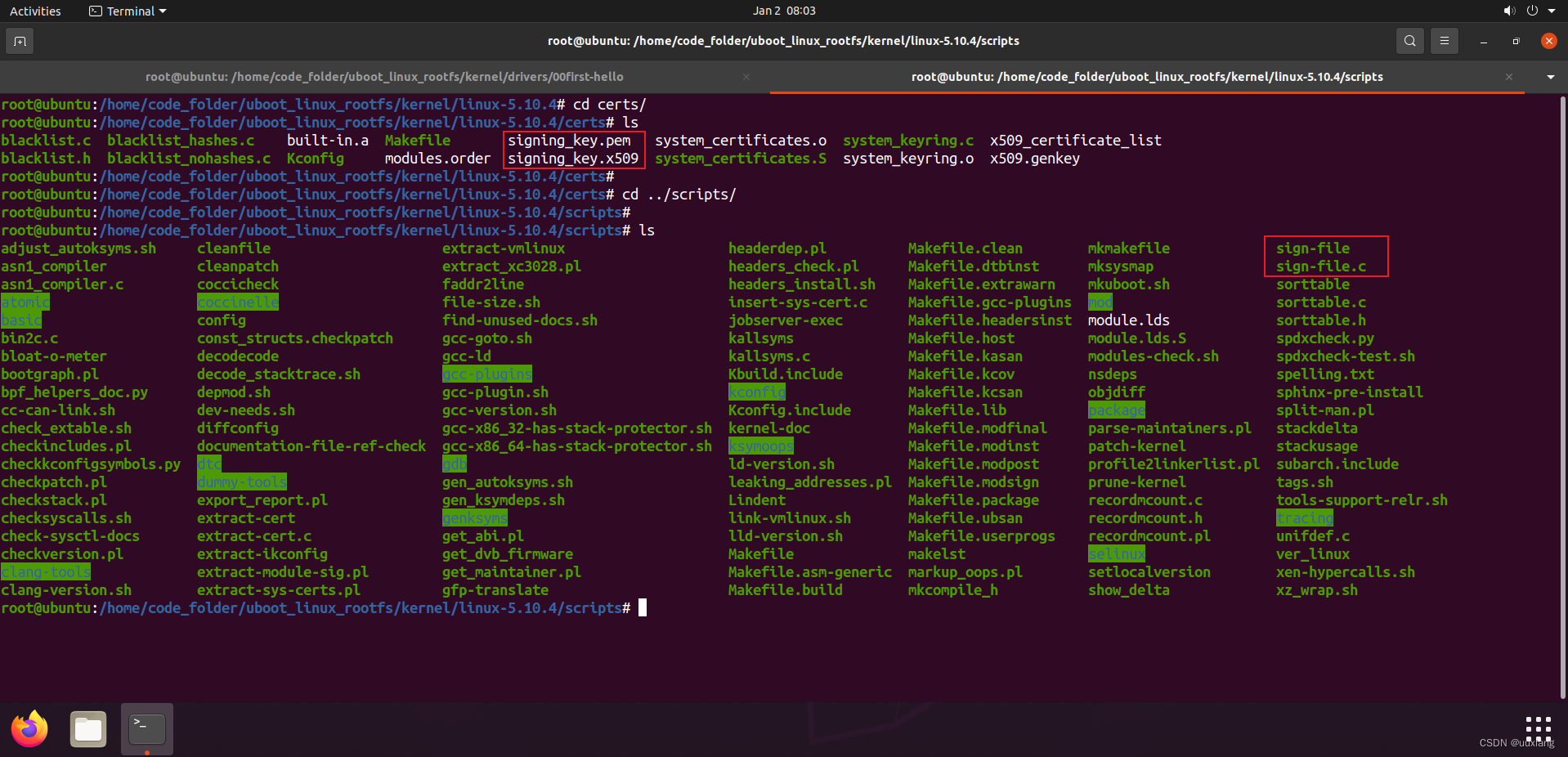Click the highlighted package directory
This screenshot has width=1568, height=757.
pos(1117,410)
